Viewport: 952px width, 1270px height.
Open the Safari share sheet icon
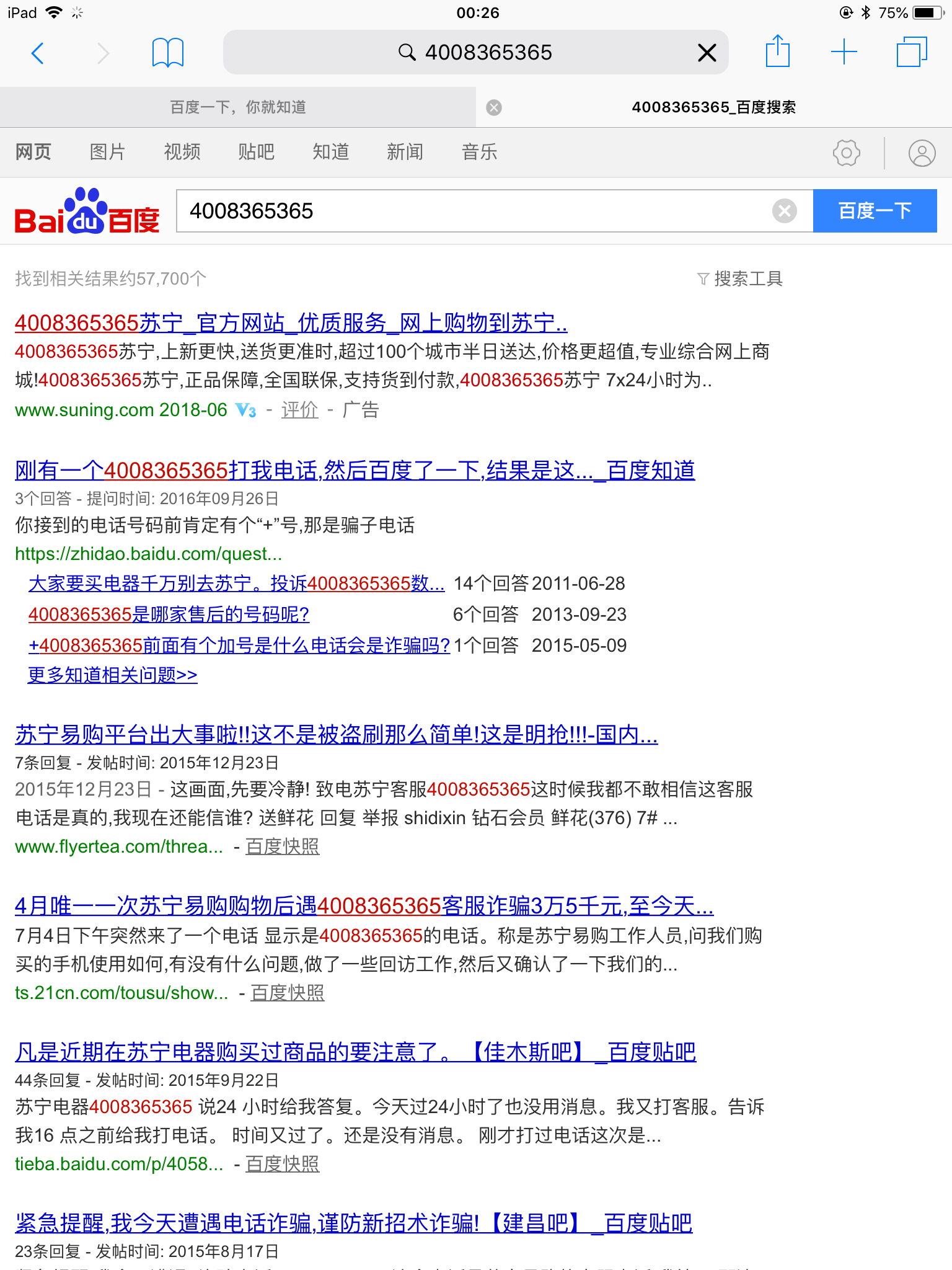[x=777, y=51]
